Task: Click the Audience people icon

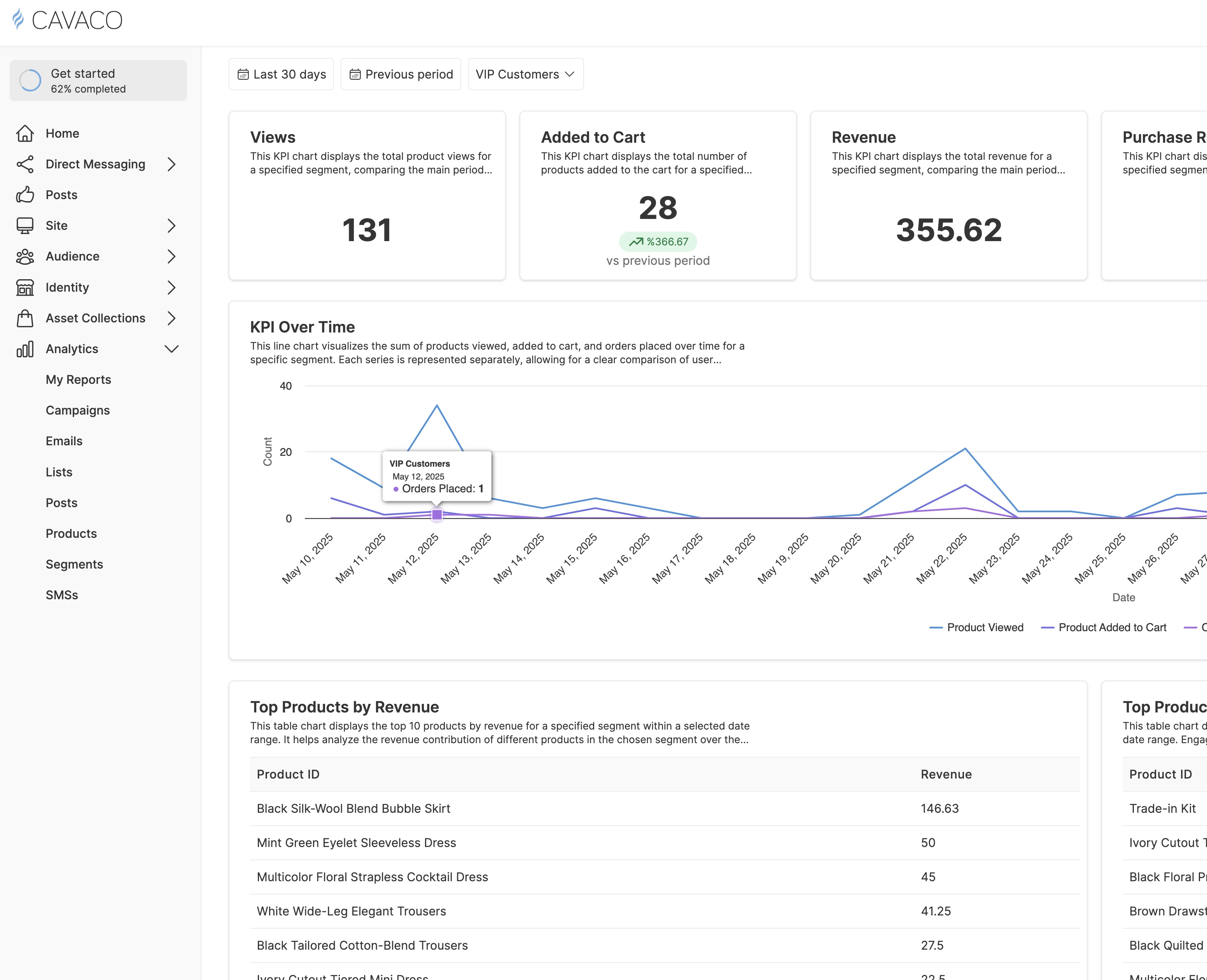Action: point(25,256)
